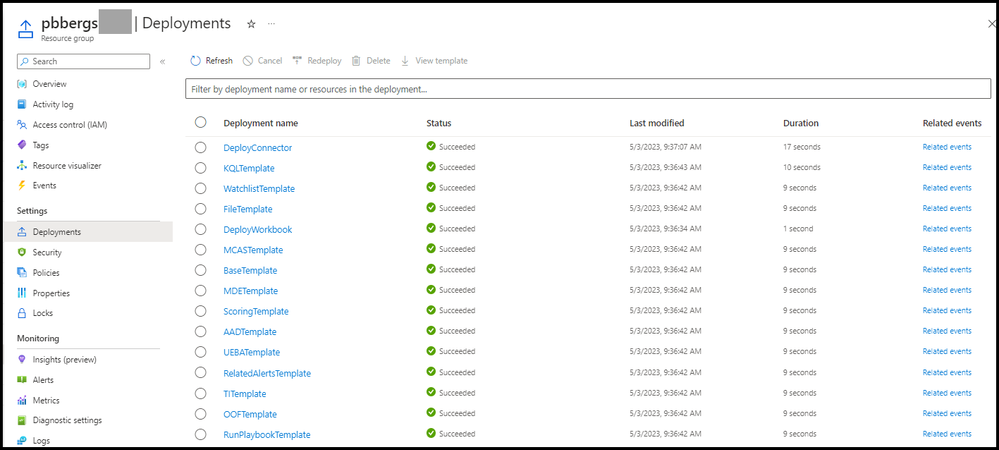
Task: Open the AADTemplate deployment link
Action: pyautogui.click(x=250, y=332)
